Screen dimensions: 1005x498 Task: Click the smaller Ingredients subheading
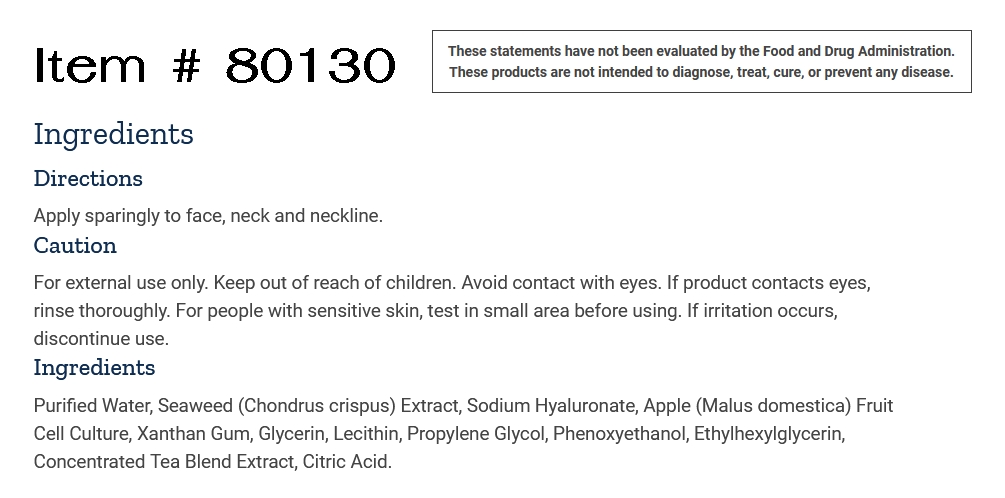(x=94, y=367)
